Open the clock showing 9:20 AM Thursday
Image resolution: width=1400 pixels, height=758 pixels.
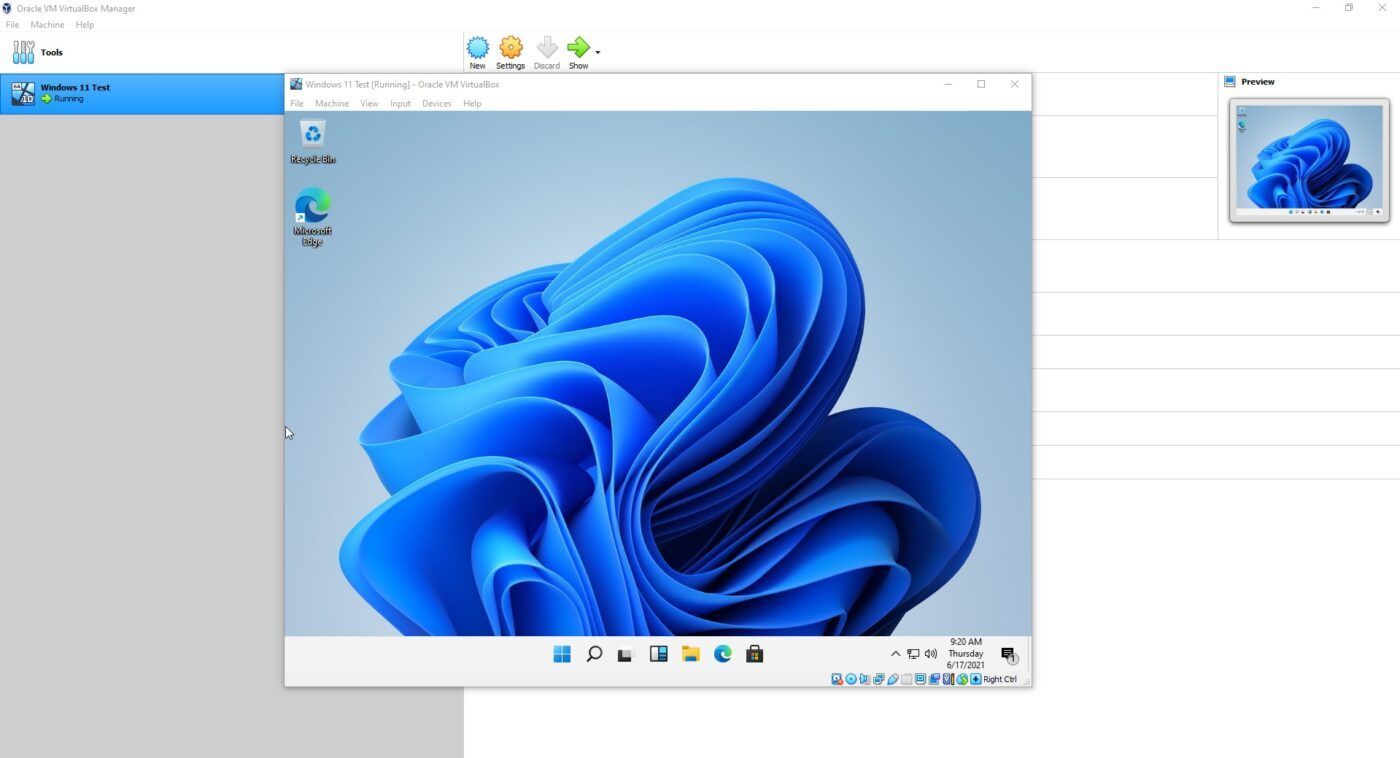(966, 654)
